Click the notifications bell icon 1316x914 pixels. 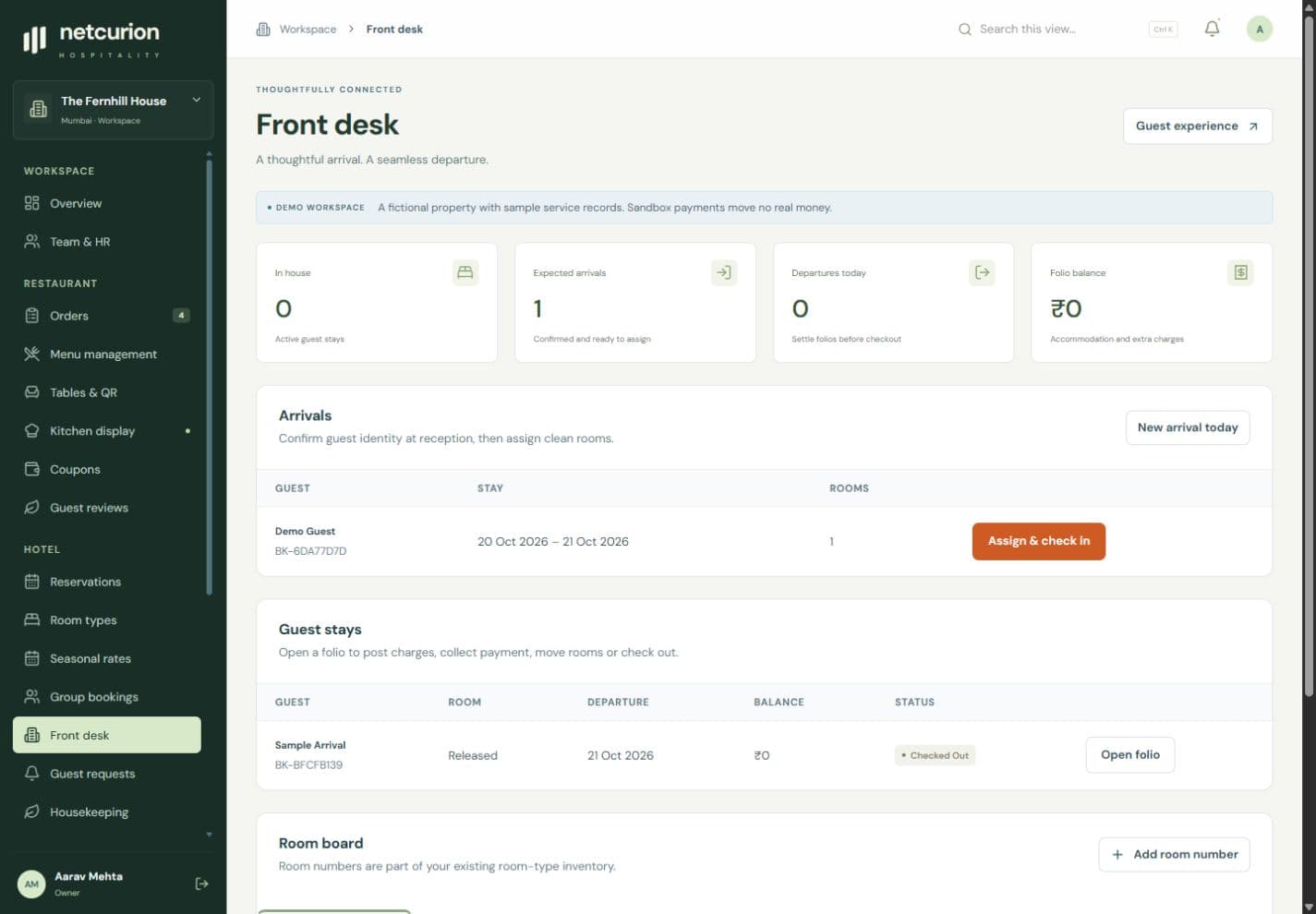click(x=1212, y=29)
